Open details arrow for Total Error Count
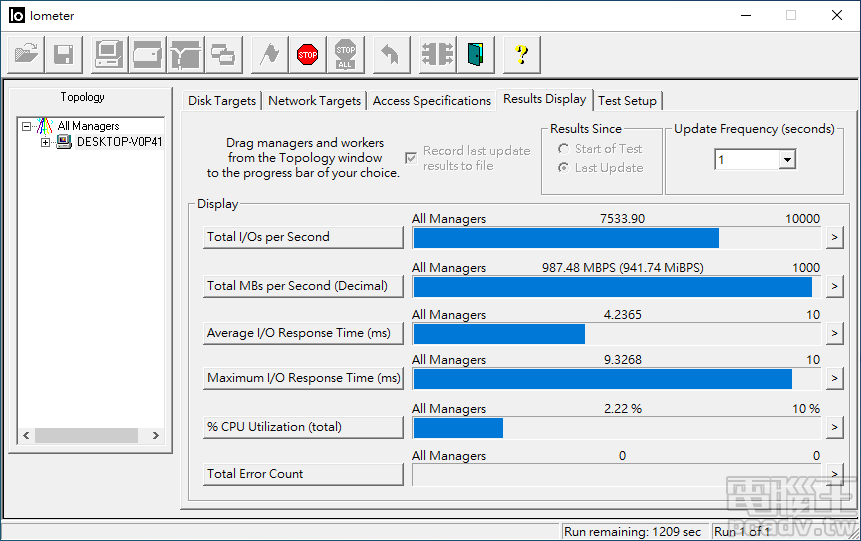861x541 pixels. (835, 475)
